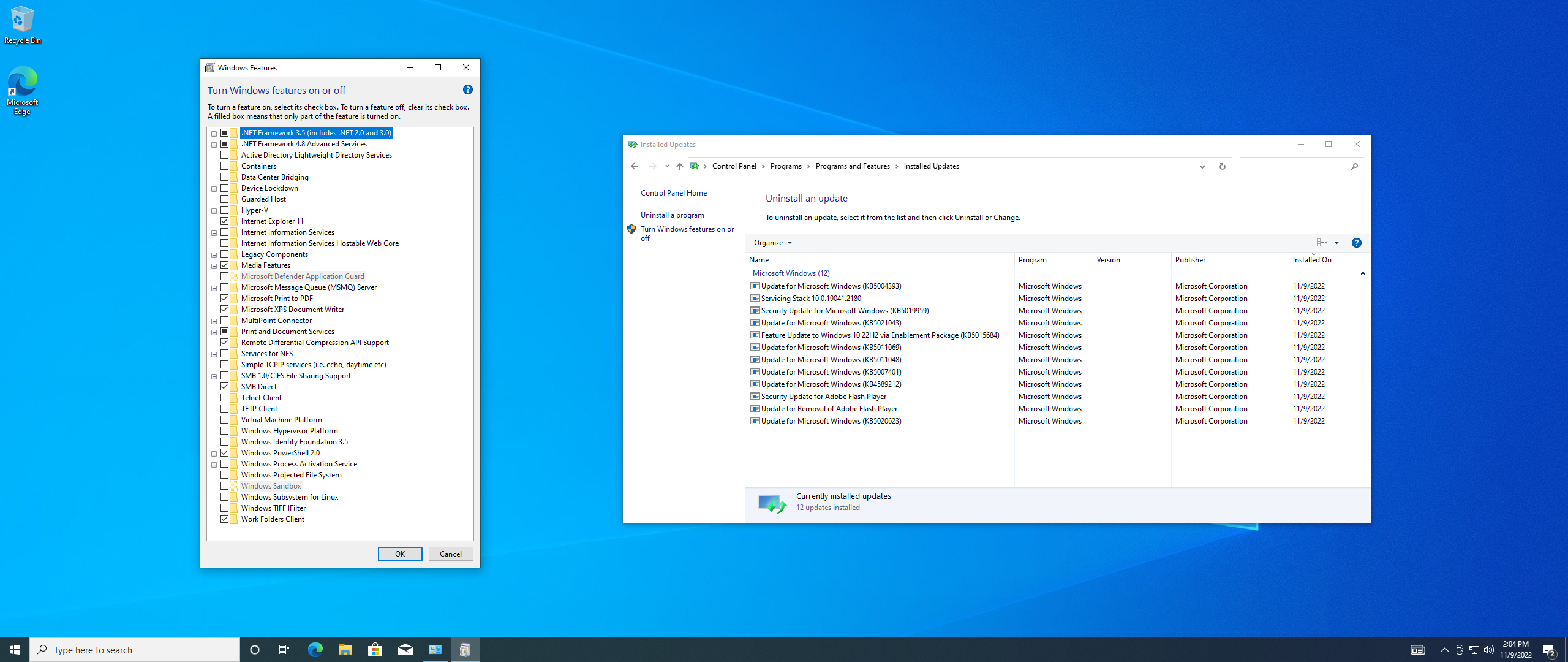Open the Recycle Bin desktop icon
The image size is (1568, 662).
[23, 25]
